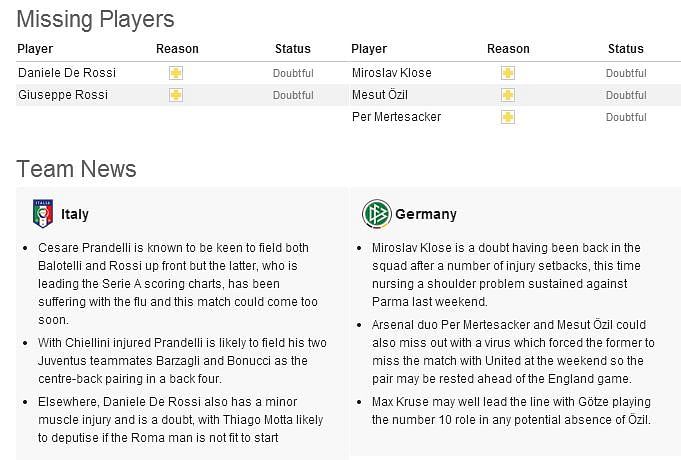Click the Italy team crest
Viewport: 681px width, 460px height.
pos(43,214)
